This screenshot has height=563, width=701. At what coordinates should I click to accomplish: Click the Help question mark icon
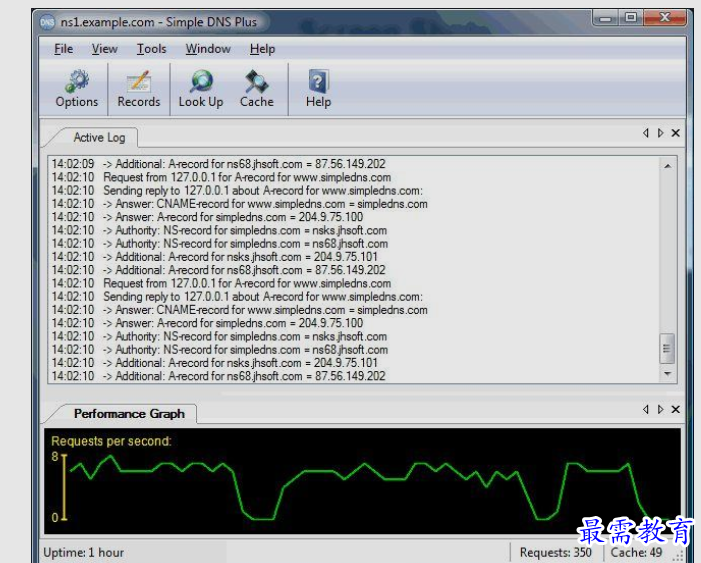click(318, 81)
